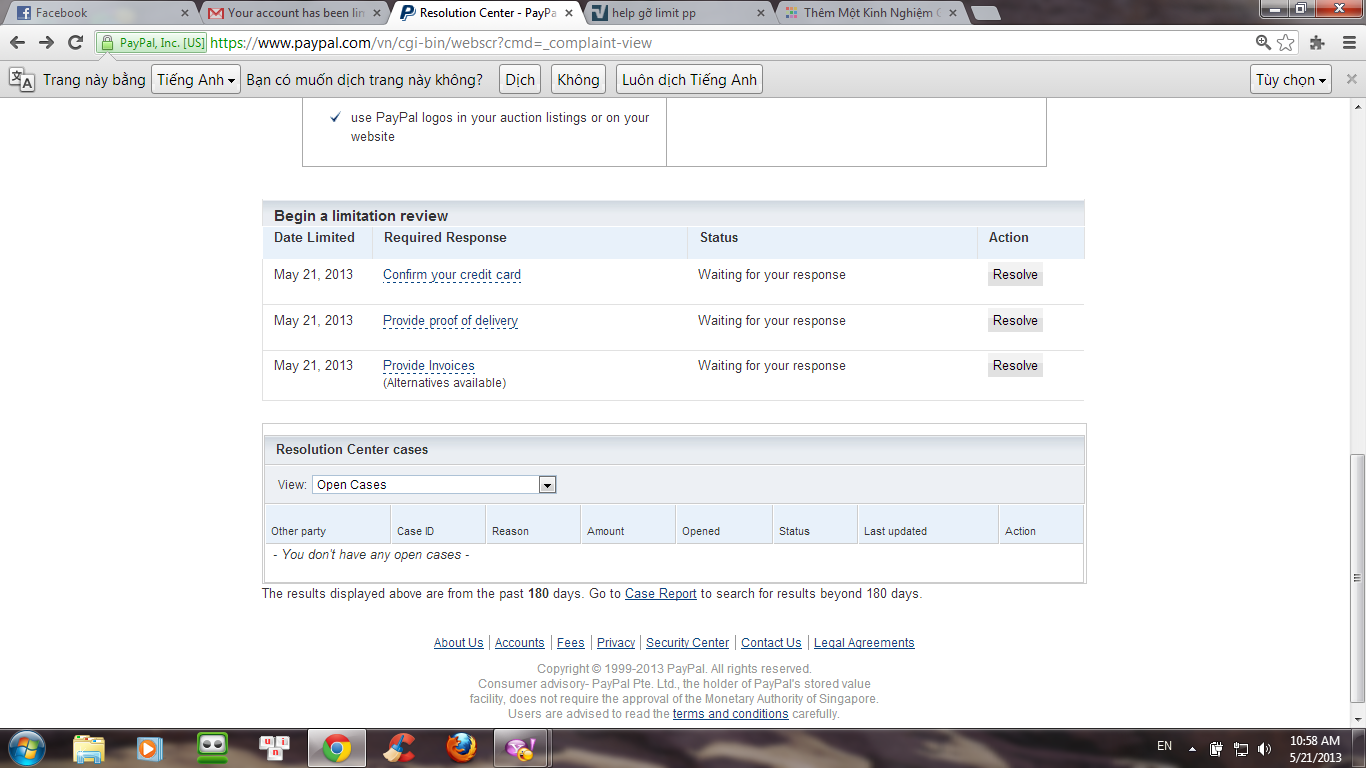1366x768 pixels.
Task: Expand the View 'Open Cases' dropdown
Action: tap(434, 485)
